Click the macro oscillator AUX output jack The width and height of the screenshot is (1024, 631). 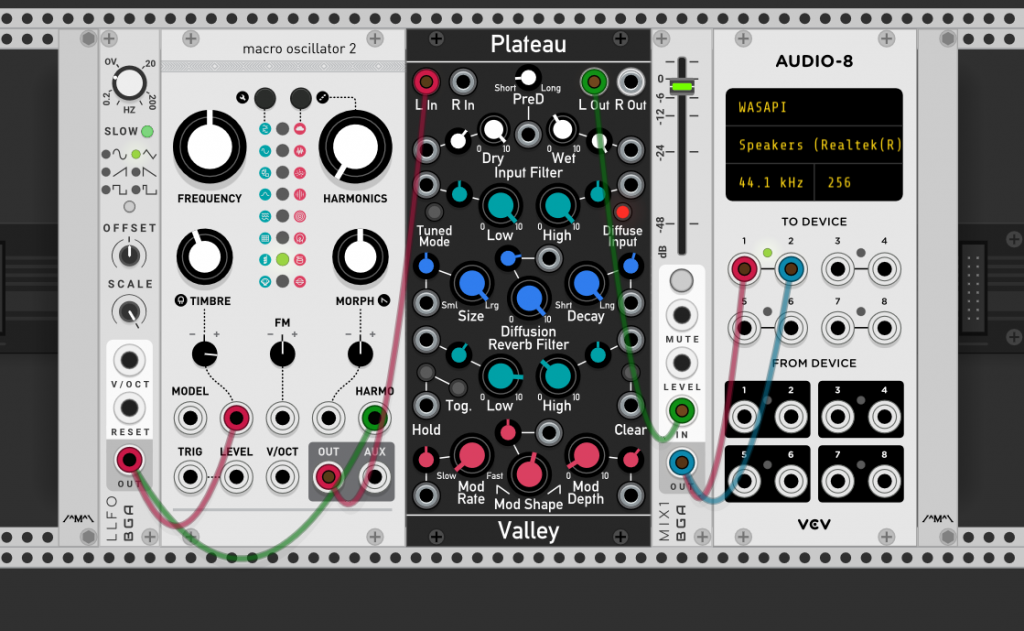[x=374, y=477]
